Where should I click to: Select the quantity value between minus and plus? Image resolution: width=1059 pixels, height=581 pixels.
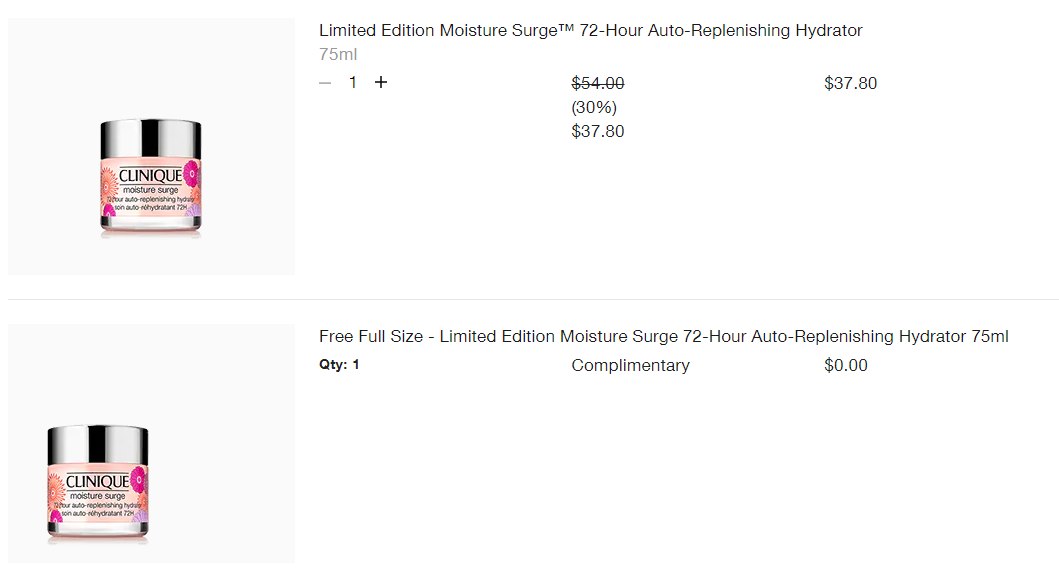353,82
